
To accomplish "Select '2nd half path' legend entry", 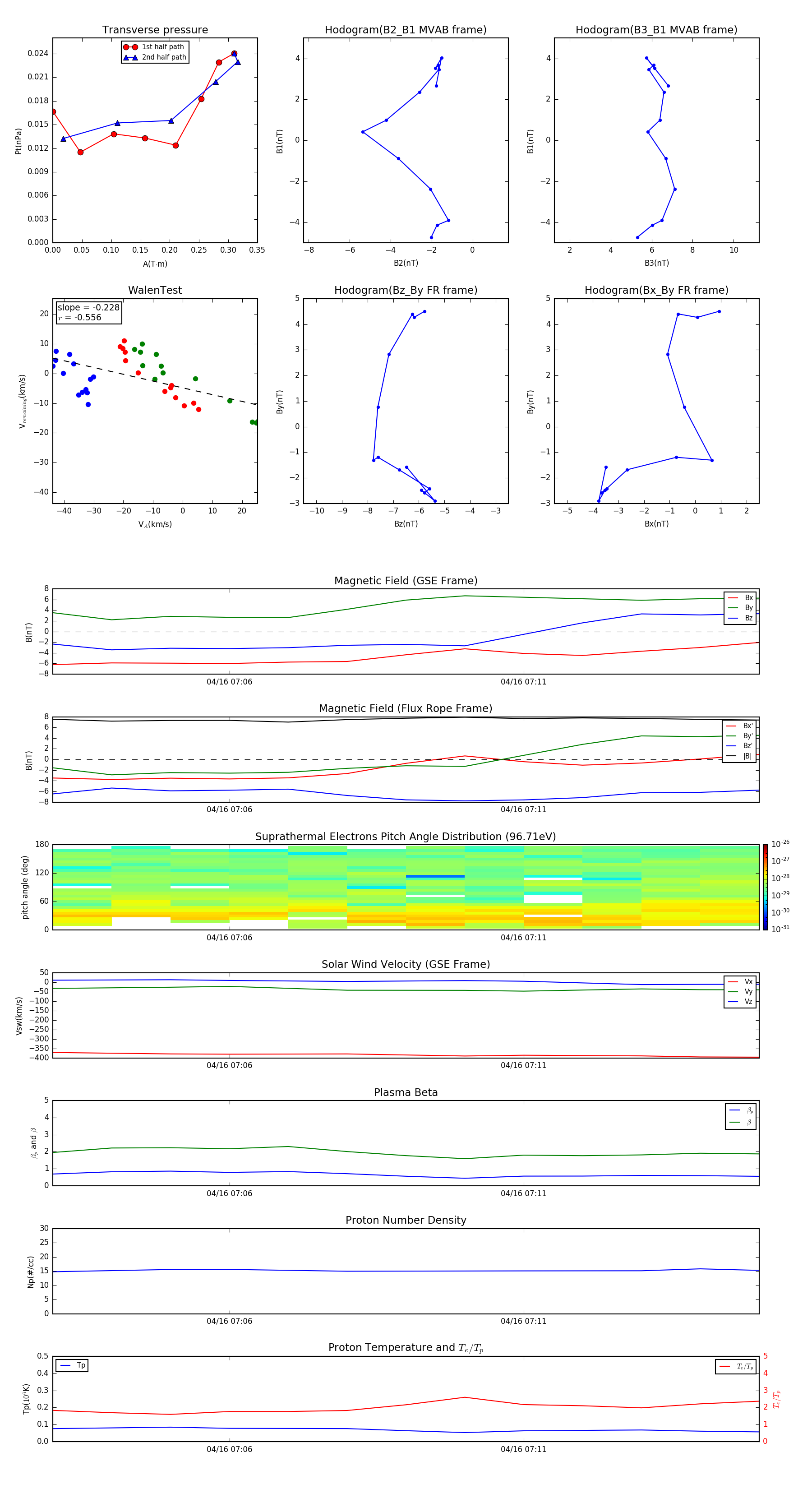I will pyautogui.click(x=154, y=57).
